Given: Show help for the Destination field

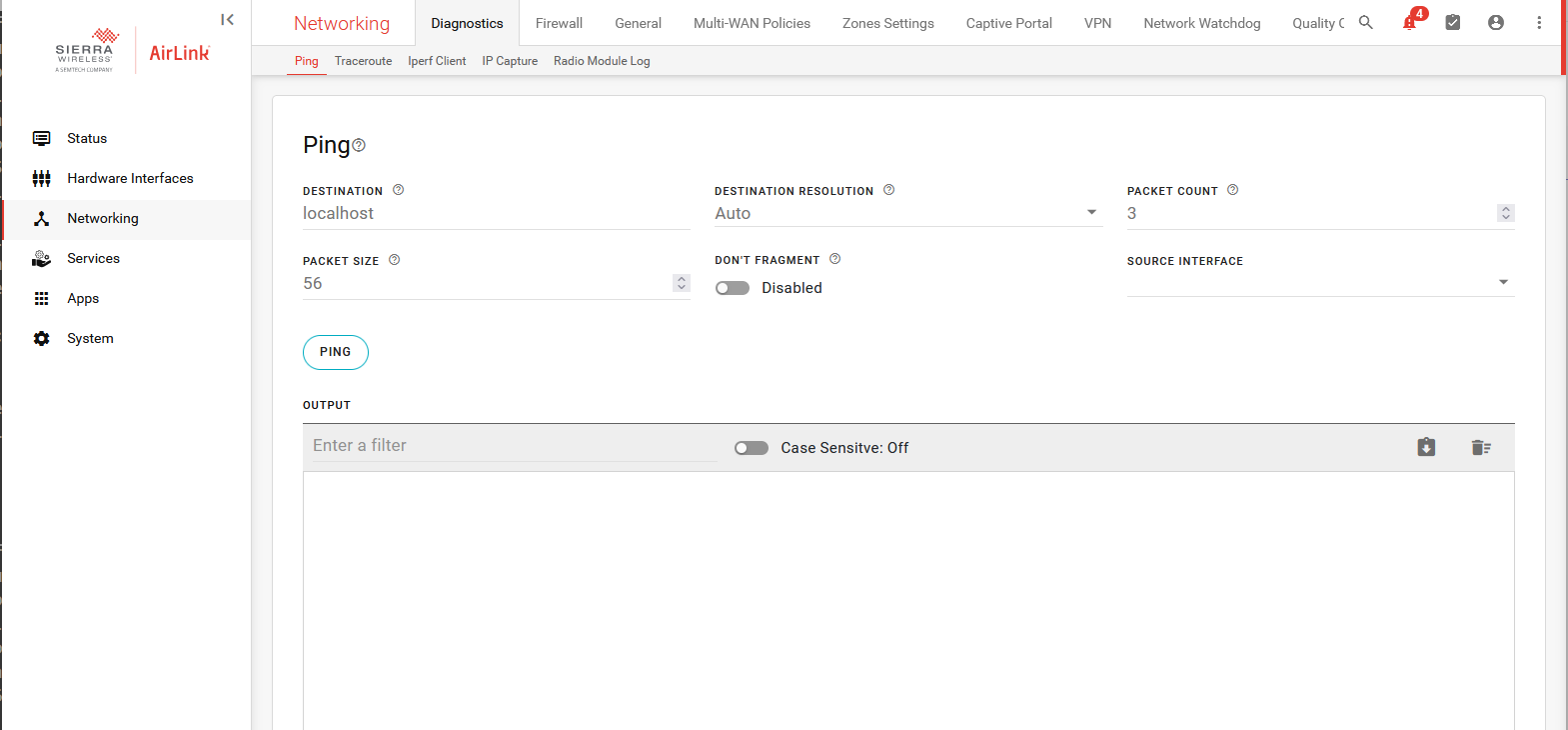Looking at the screenshot, I should click(x=399, y=190).
